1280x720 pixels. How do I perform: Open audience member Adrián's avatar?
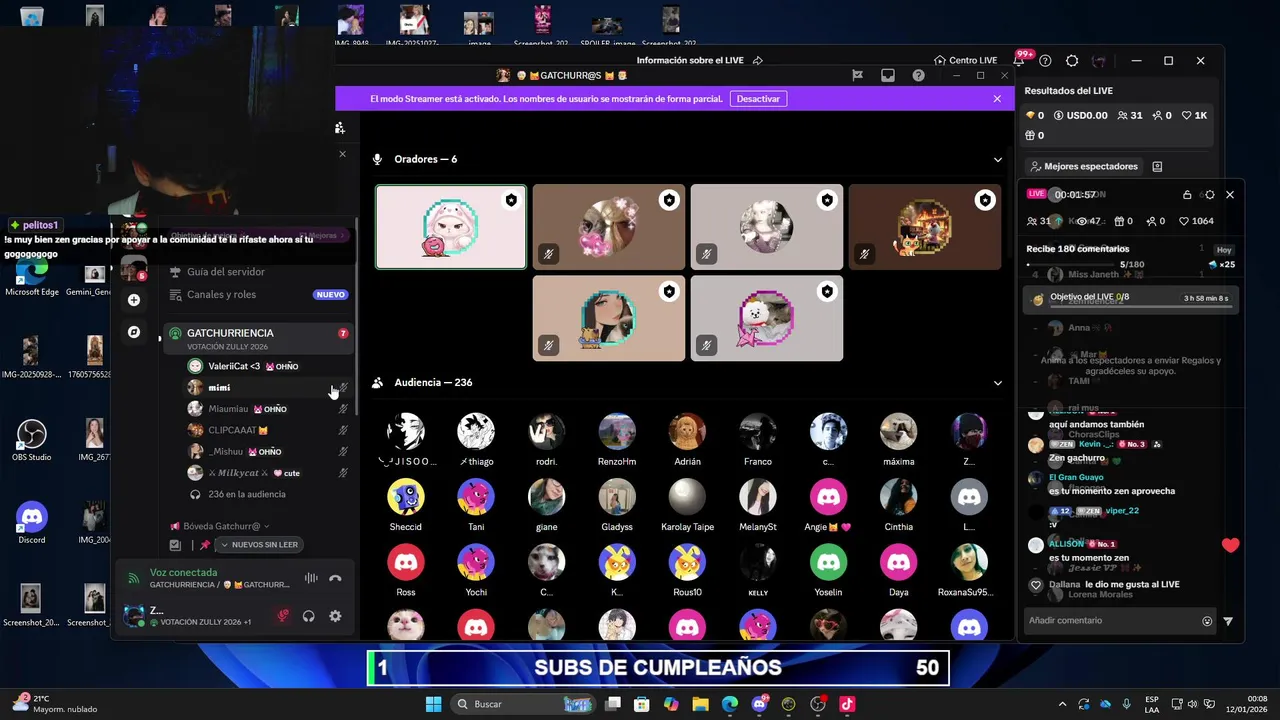click(x=687, y=432)
